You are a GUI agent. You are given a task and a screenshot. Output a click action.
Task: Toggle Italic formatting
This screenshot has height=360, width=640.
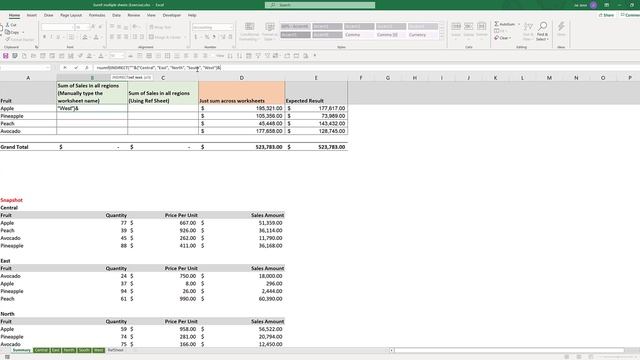[51, 37]
